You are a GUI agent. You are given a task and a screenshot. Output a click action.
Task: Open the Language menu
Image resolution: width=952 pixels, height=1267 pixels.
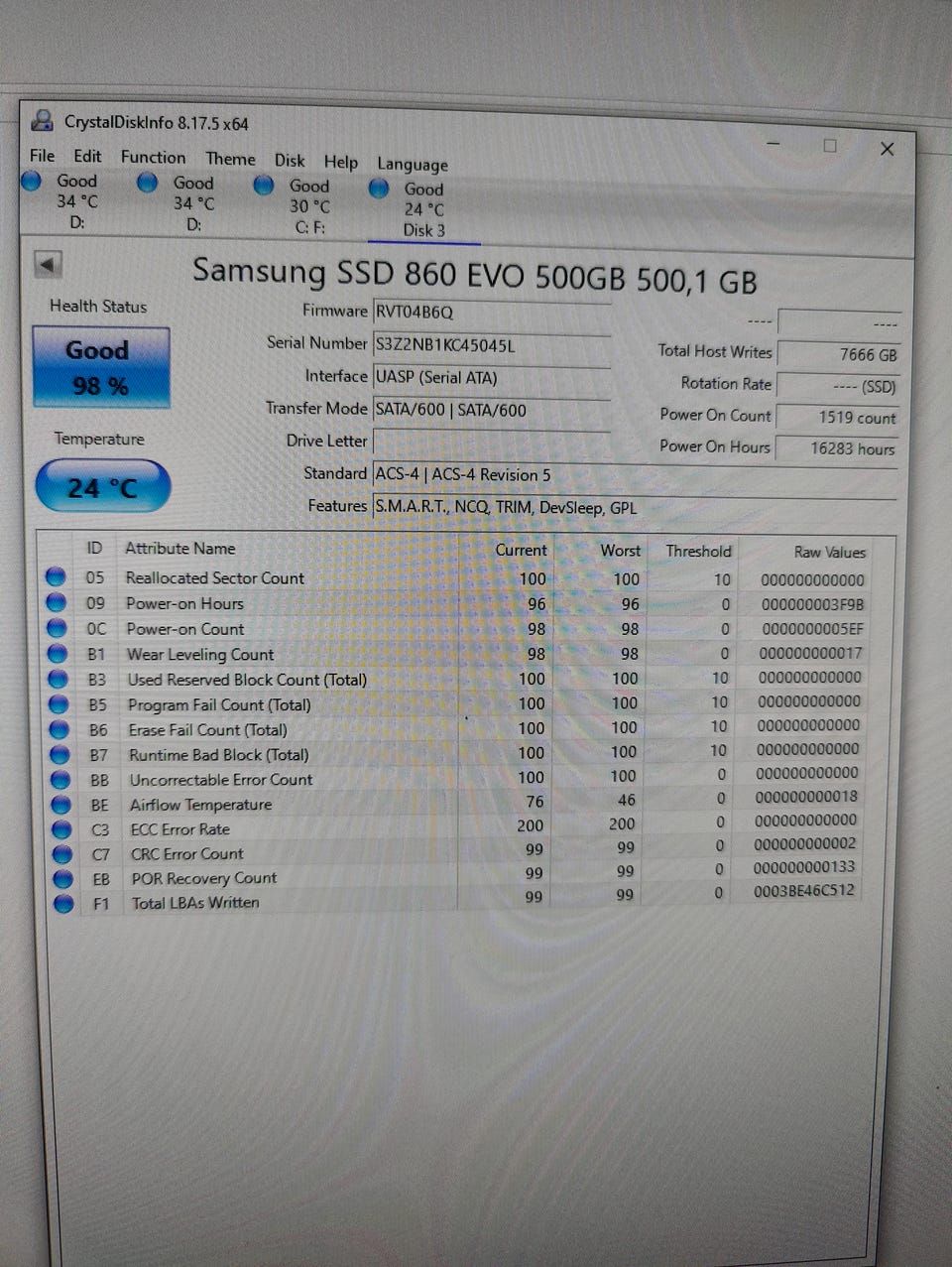(413, 165)
